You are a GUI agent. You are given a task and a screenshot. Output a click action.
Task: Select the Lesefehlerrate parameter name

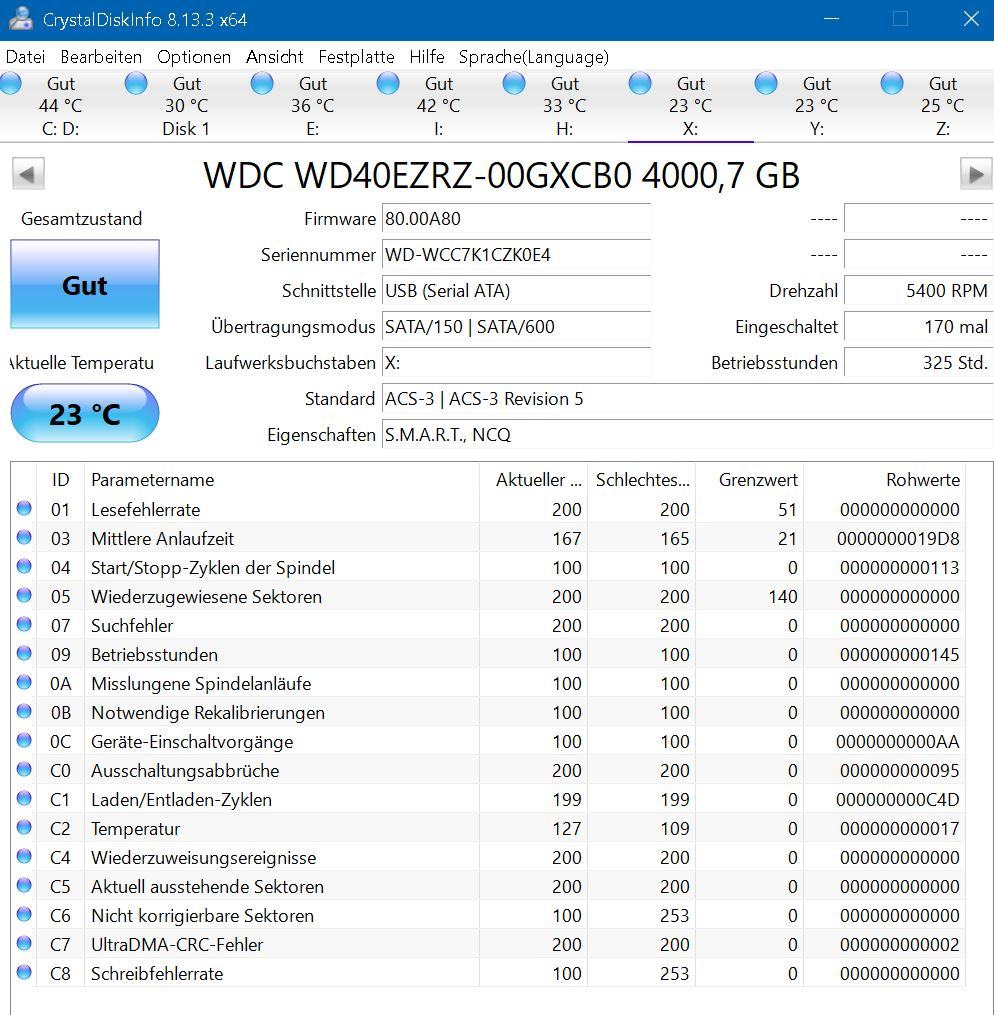[x=146, y=509]
